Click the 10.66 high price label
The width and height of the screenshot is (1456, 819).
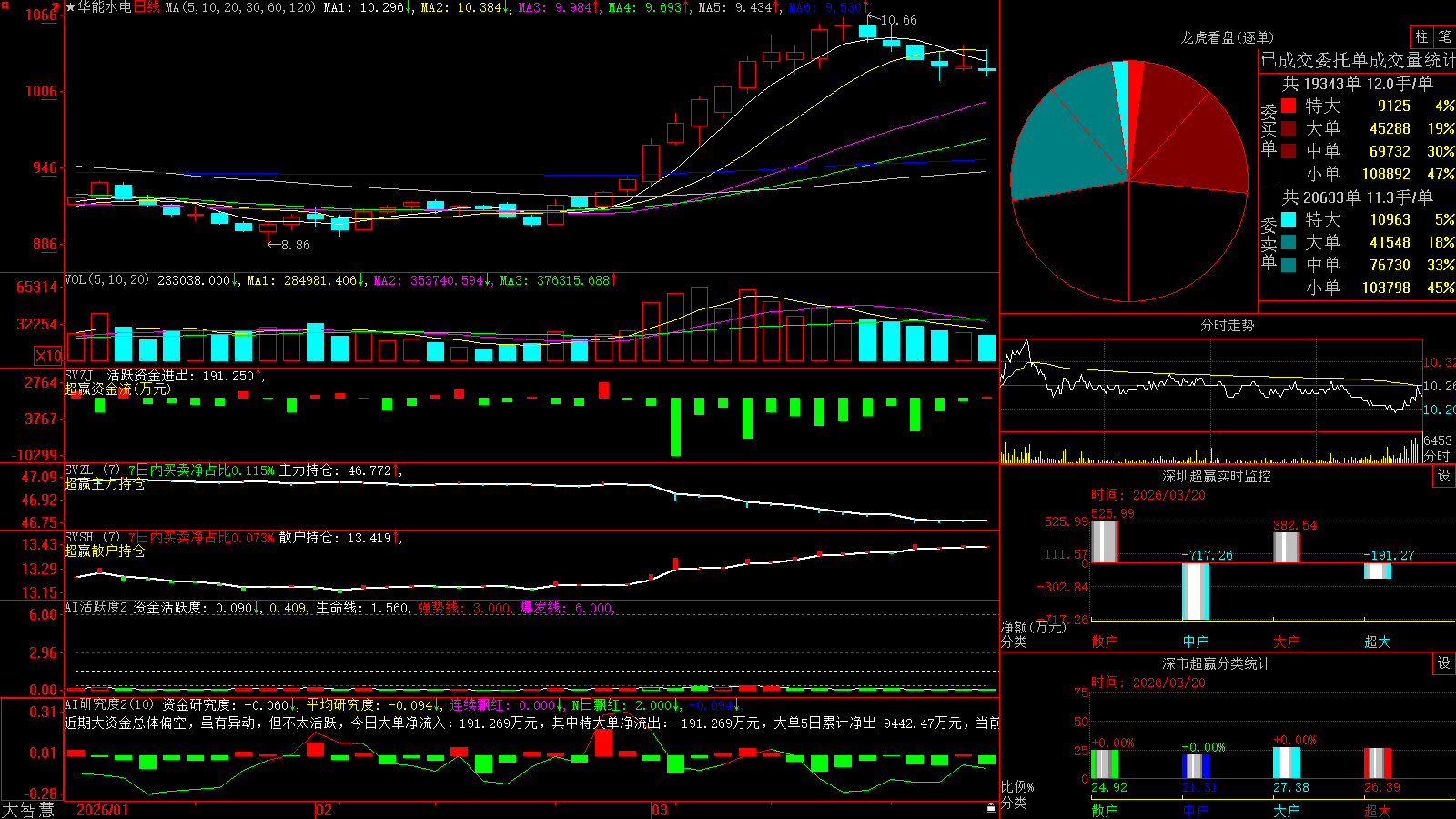click(899, 20)
